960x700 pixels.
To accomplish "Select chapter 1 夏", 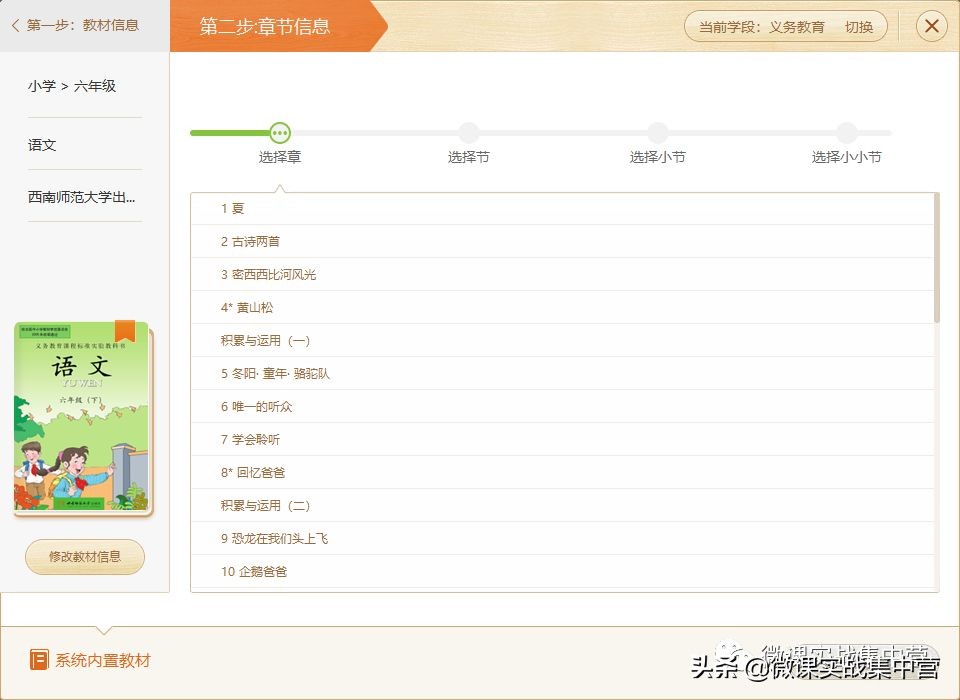I will (x=232, y=208).
